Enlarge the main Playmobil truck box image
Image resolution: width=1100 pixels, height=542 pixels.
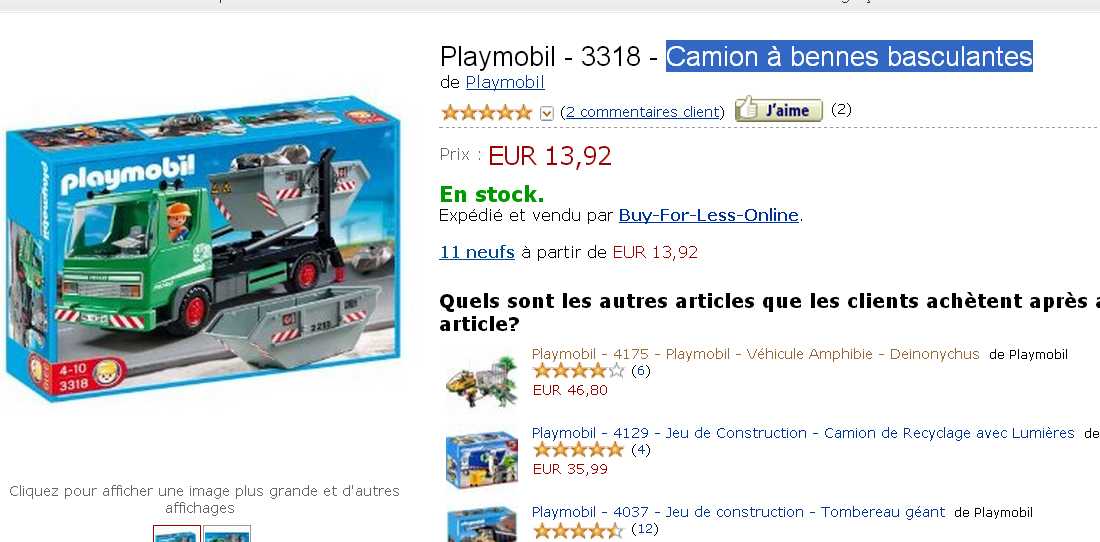[x=203, y=250]
